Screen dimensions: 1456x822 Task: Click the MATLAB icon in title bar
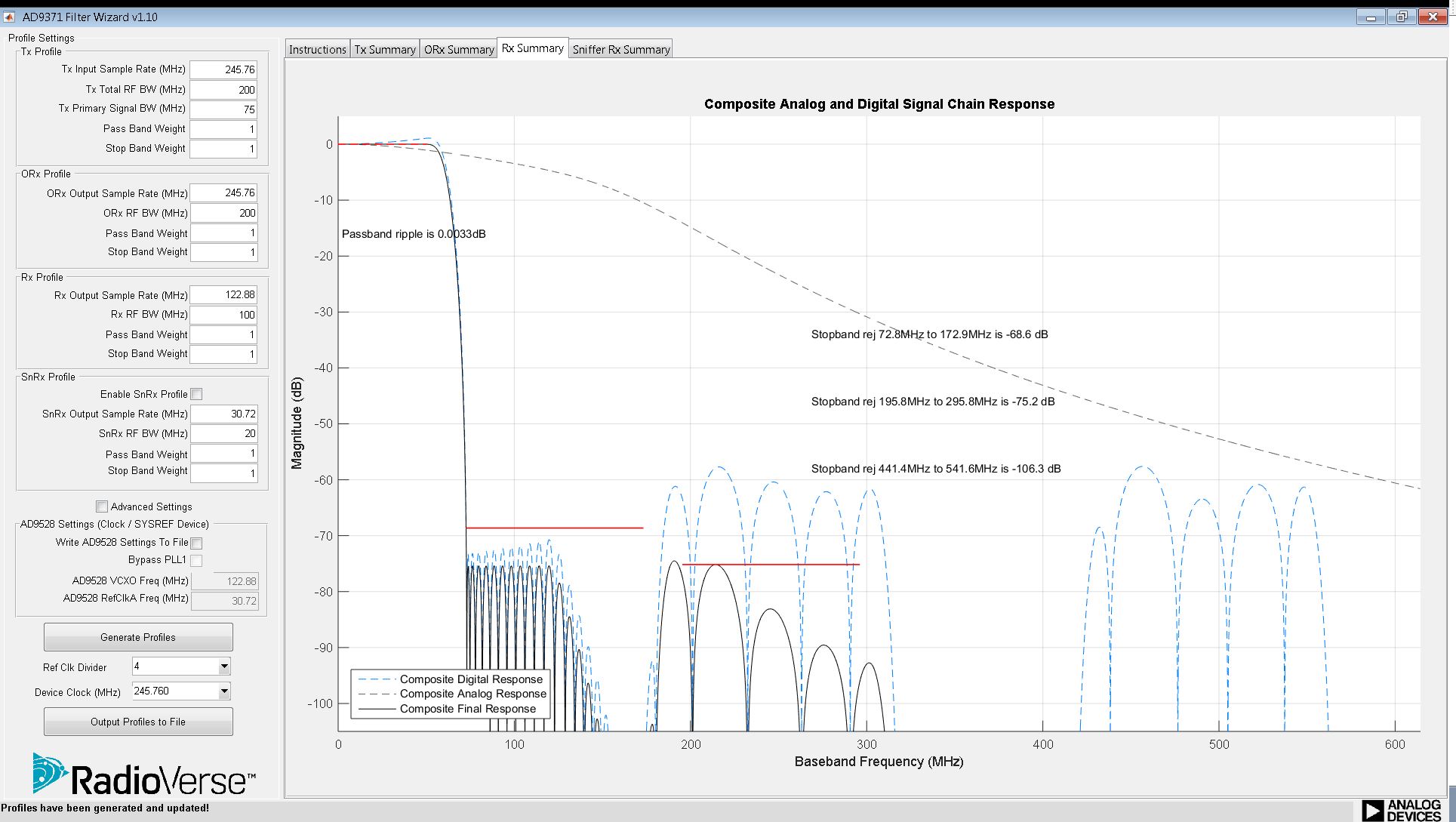pos(10,17)
